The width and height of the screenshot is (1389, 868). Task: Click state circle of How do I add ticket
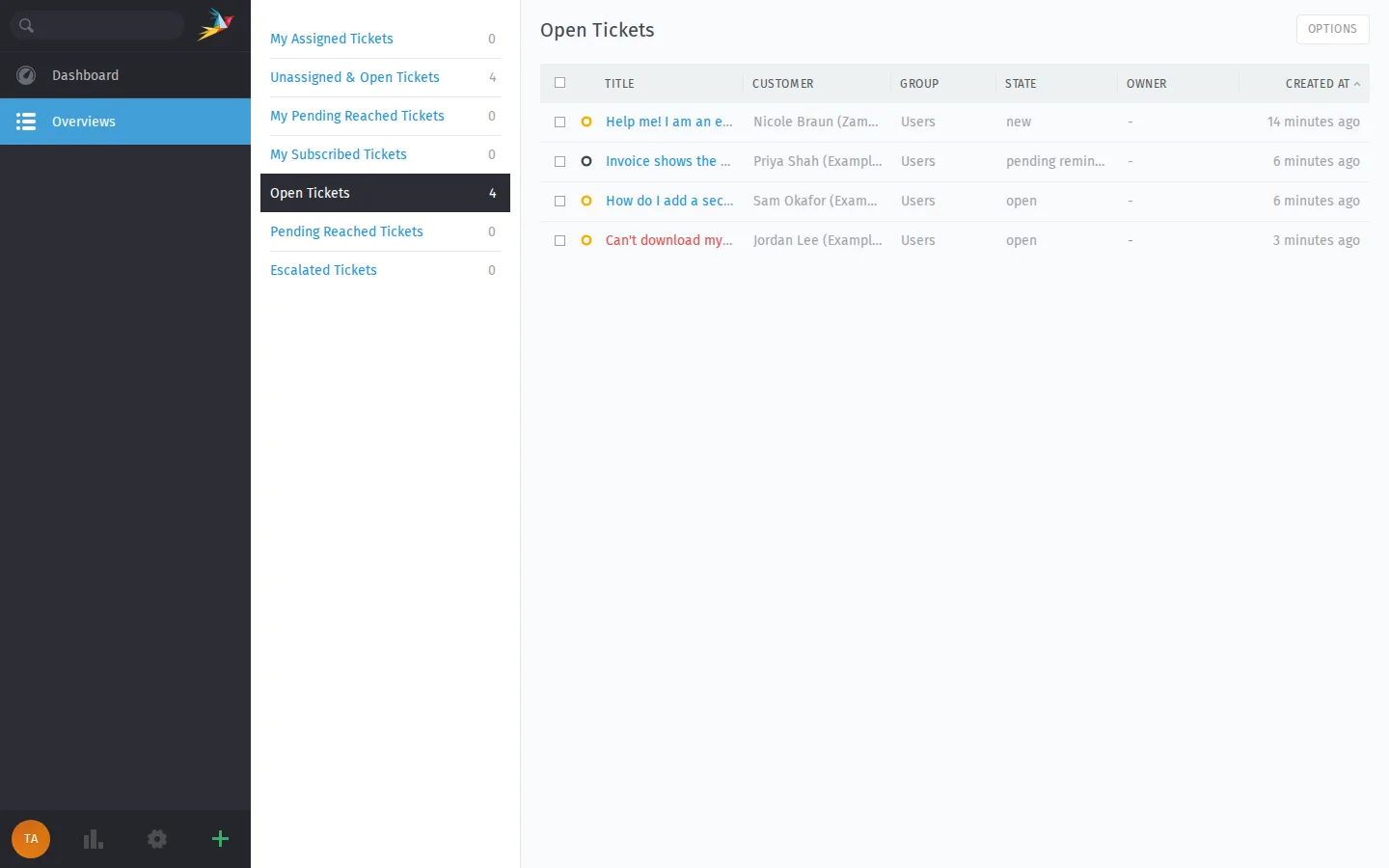pos(586,201)
